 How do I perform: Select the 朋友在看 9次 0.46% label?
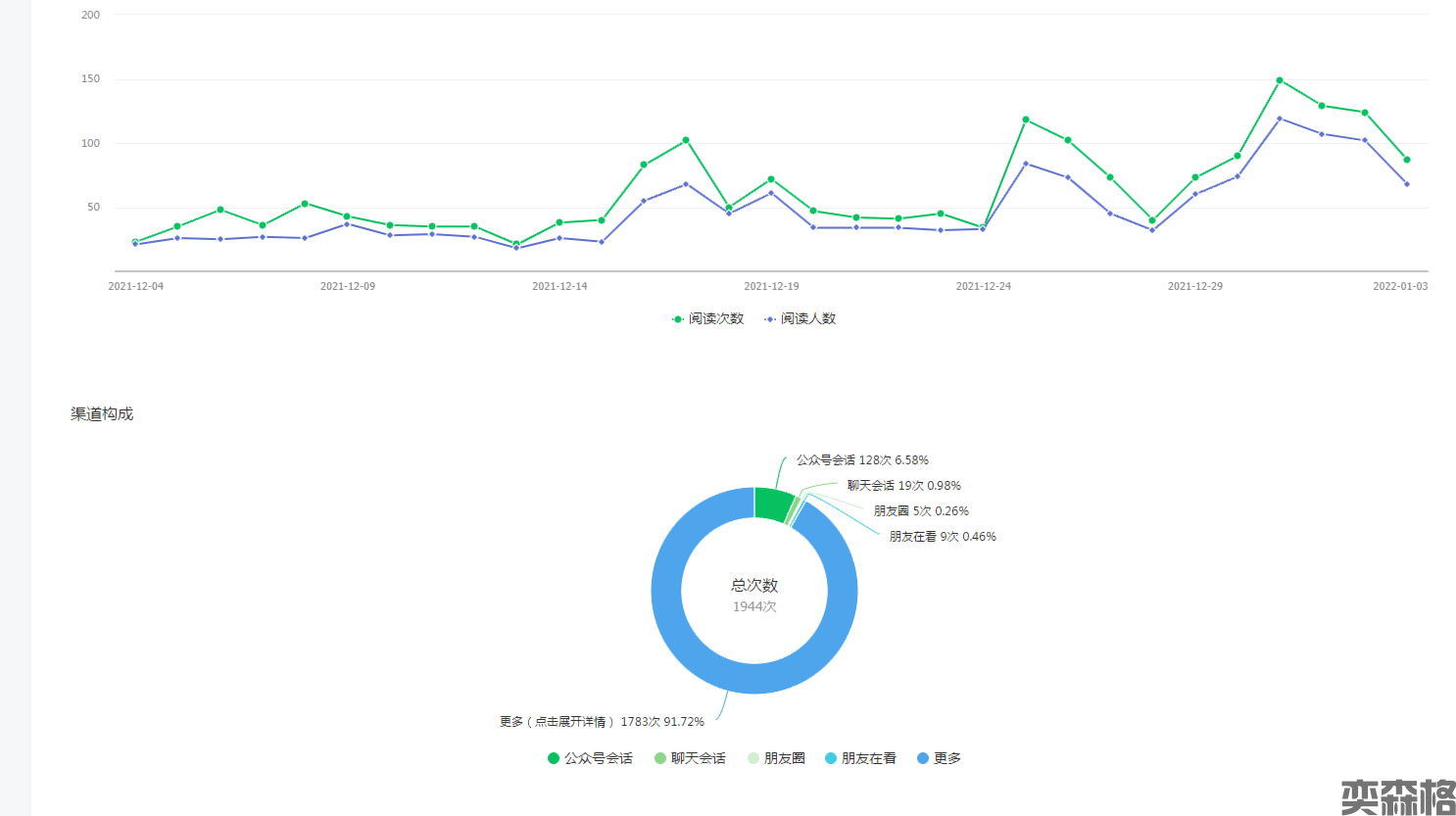pos(943,536)
